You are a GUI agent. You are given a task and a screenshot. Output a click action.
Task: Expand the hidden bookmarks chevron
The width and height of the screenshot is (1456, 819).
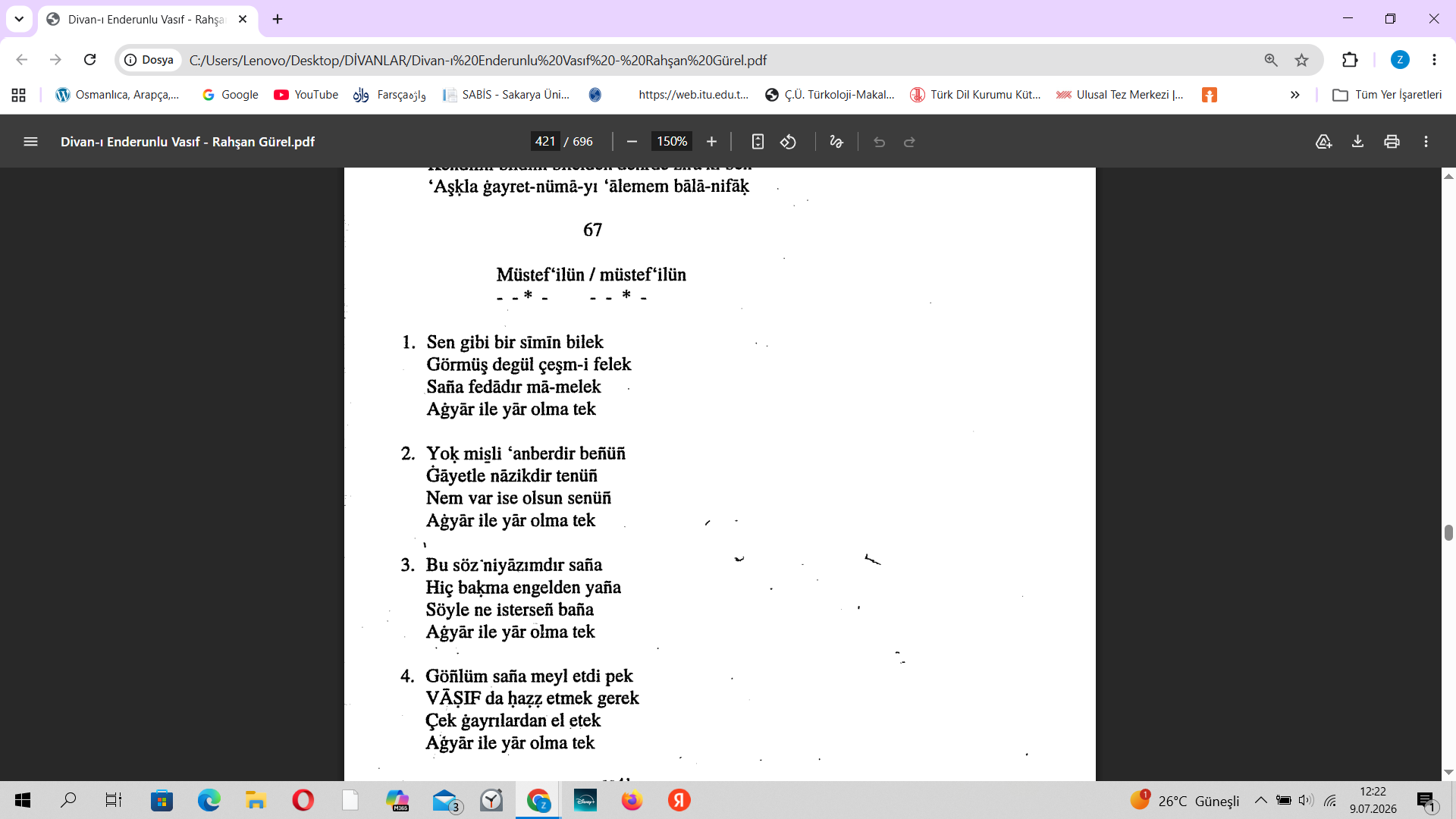click(x=1295, y=95)
